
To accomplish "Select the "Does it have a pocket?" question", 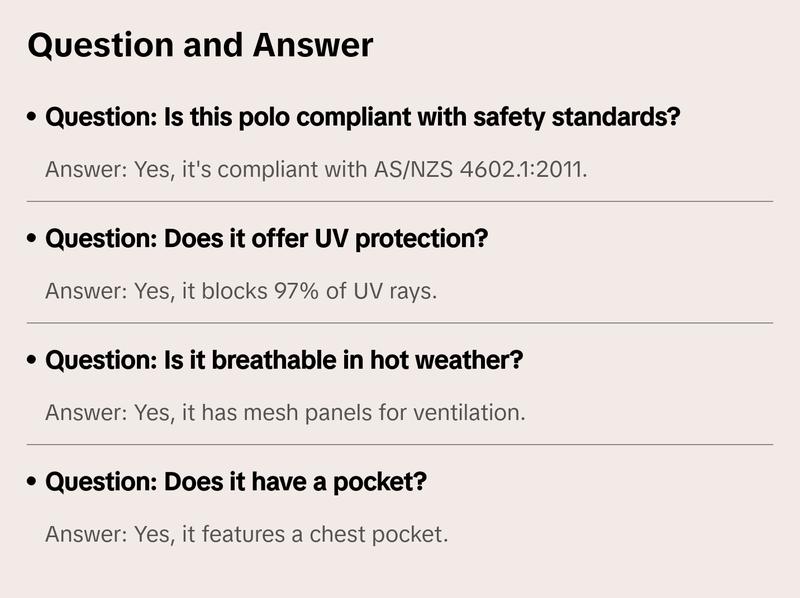I will tap(237, 482).
